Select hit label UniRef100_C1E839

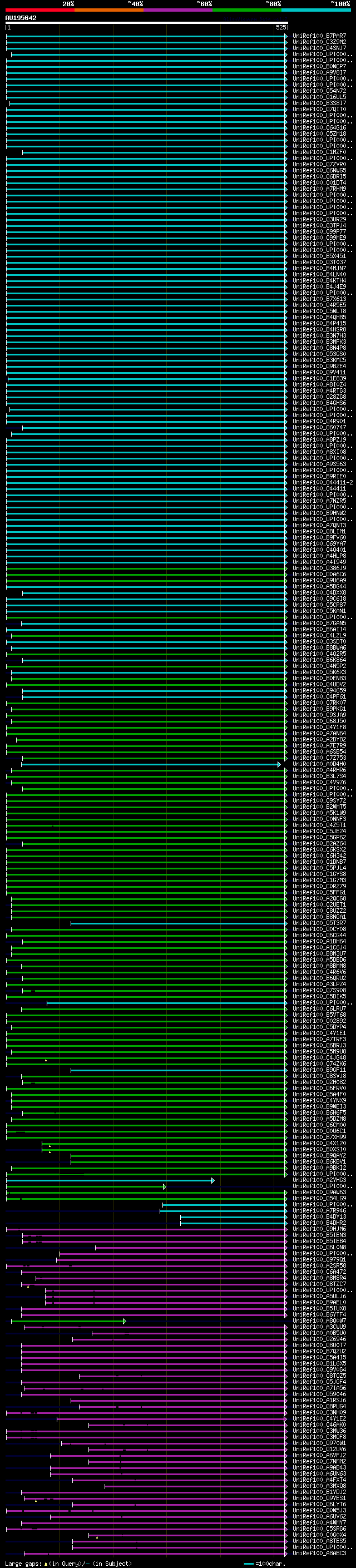click(x=319, y=379)
